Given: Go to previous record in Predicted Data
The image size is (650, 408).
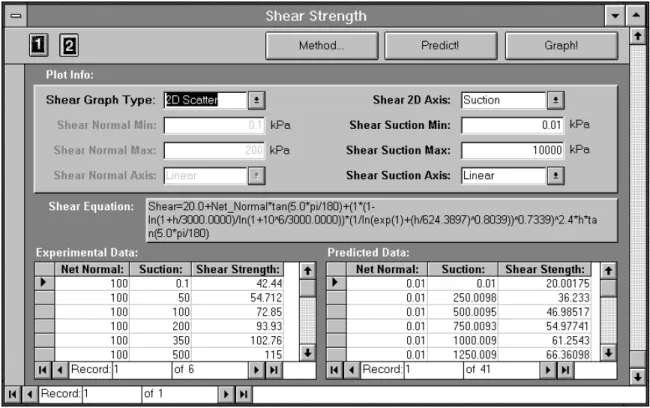Looking at the screenshot, I should [x=352, y=370].
